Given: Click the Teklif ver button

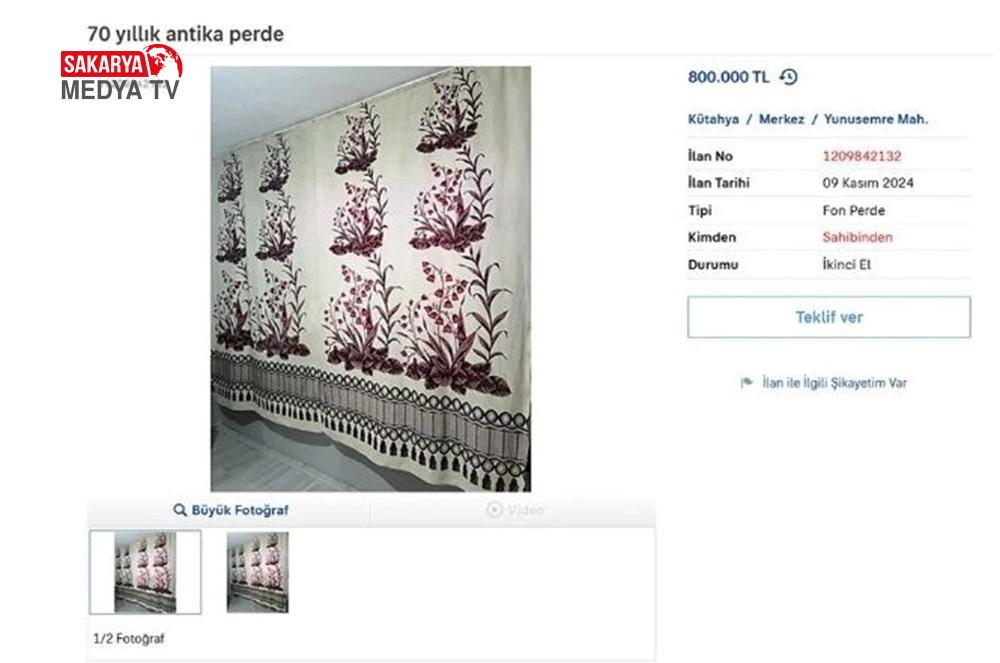Looking at the screenshot, I should pyautogui.click(x=828, y=317).
